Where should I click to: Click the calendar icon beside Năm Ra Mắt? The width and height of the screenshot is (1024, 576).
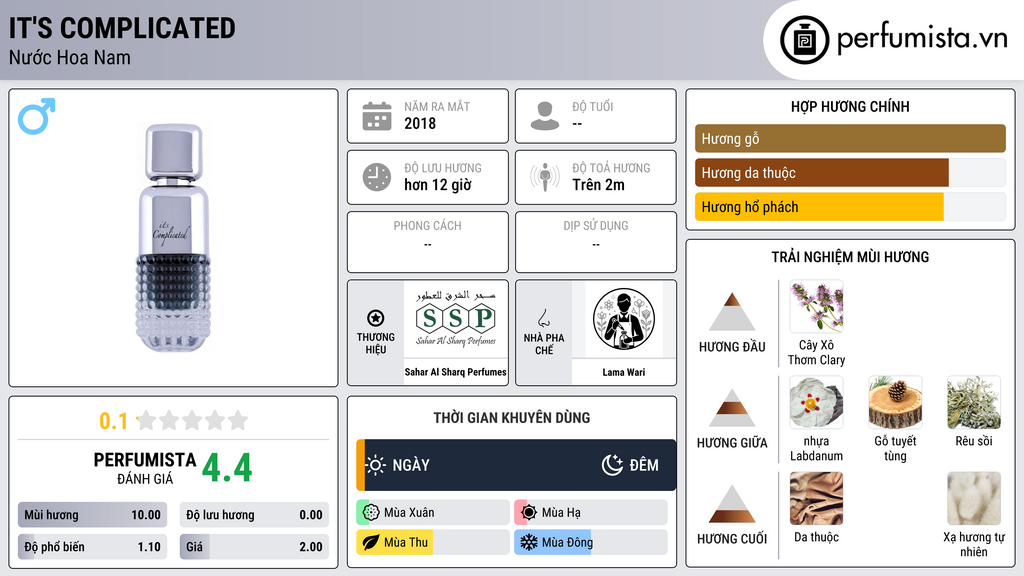pos(377,116)
